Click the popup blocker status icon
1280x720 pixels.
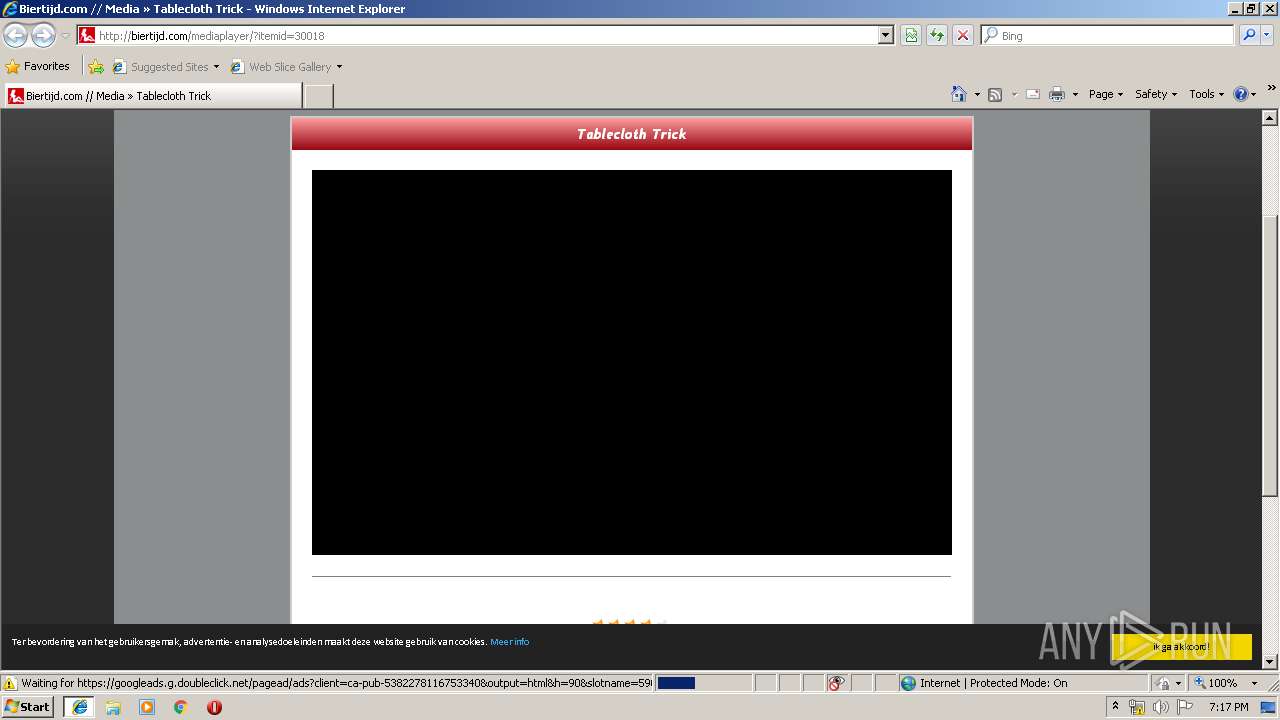coord(836,683)
